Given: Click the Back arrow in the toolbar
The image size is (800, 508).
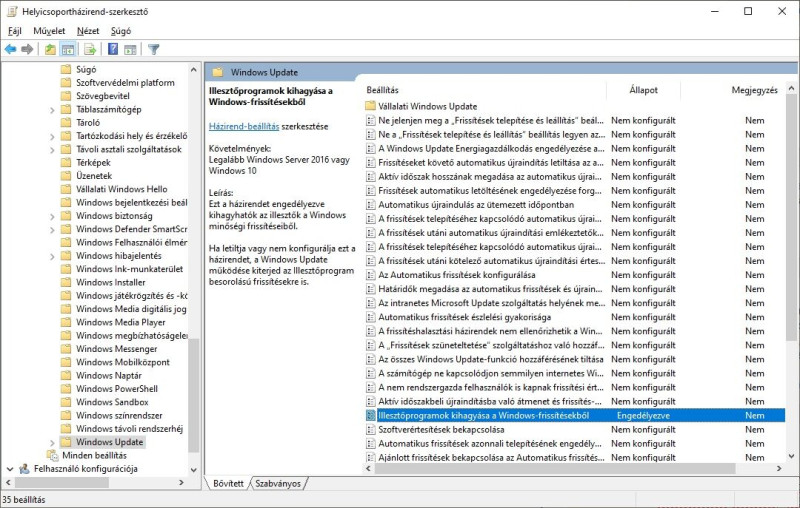Looking at the screenshot, I should 10,49.
